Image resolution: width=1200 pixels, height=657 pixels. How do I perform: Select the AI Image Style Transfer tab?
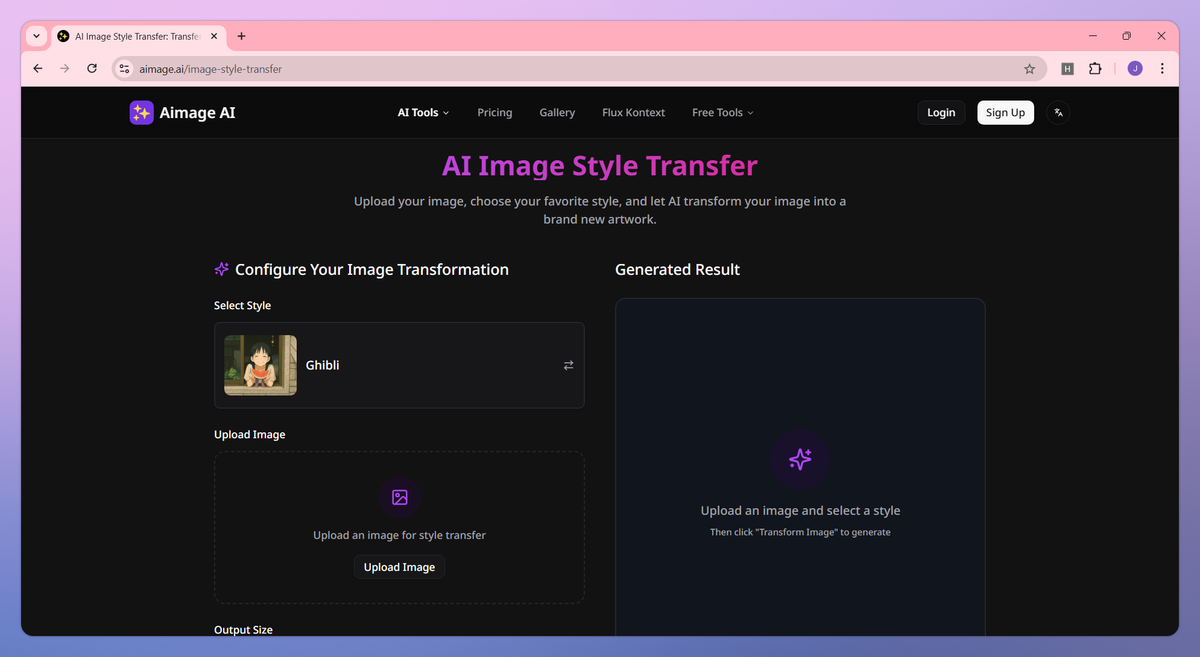pos(138,36)
